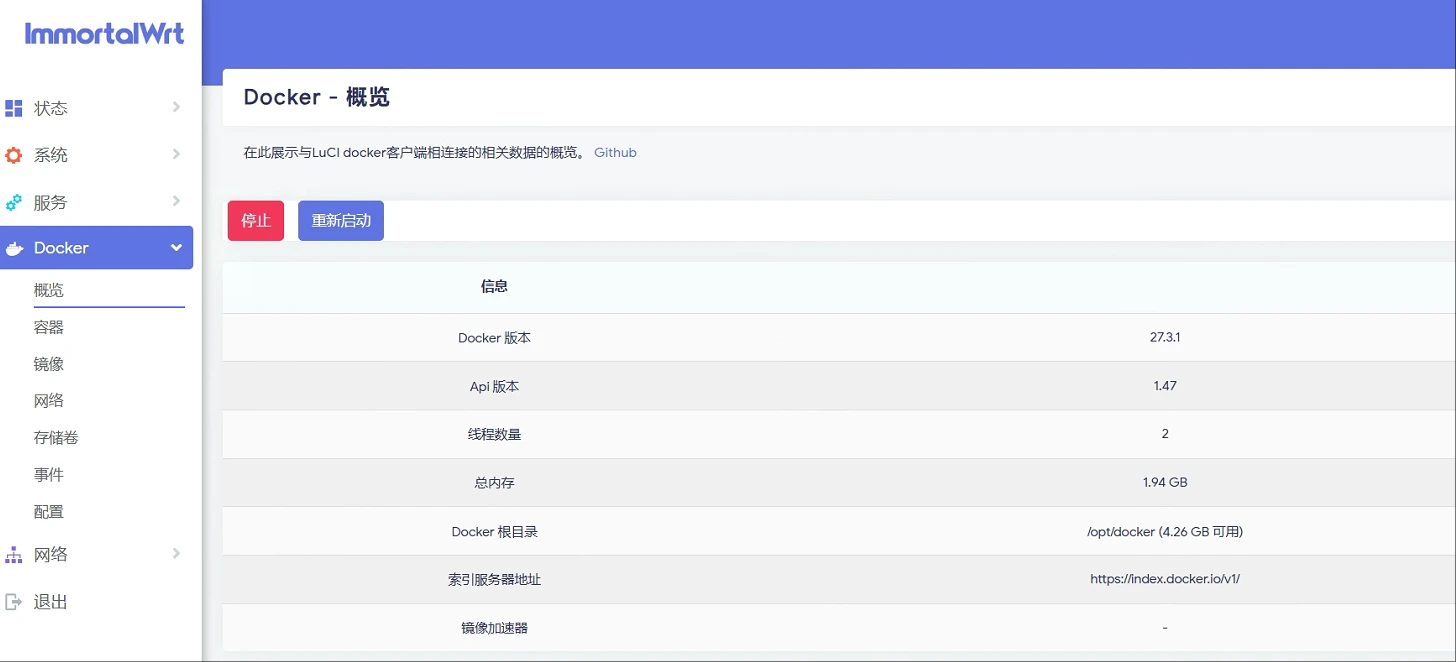Click the 网络 sitemap icon in sidebar
This screenshot has height=662, width=1456.
pos(13,554)
